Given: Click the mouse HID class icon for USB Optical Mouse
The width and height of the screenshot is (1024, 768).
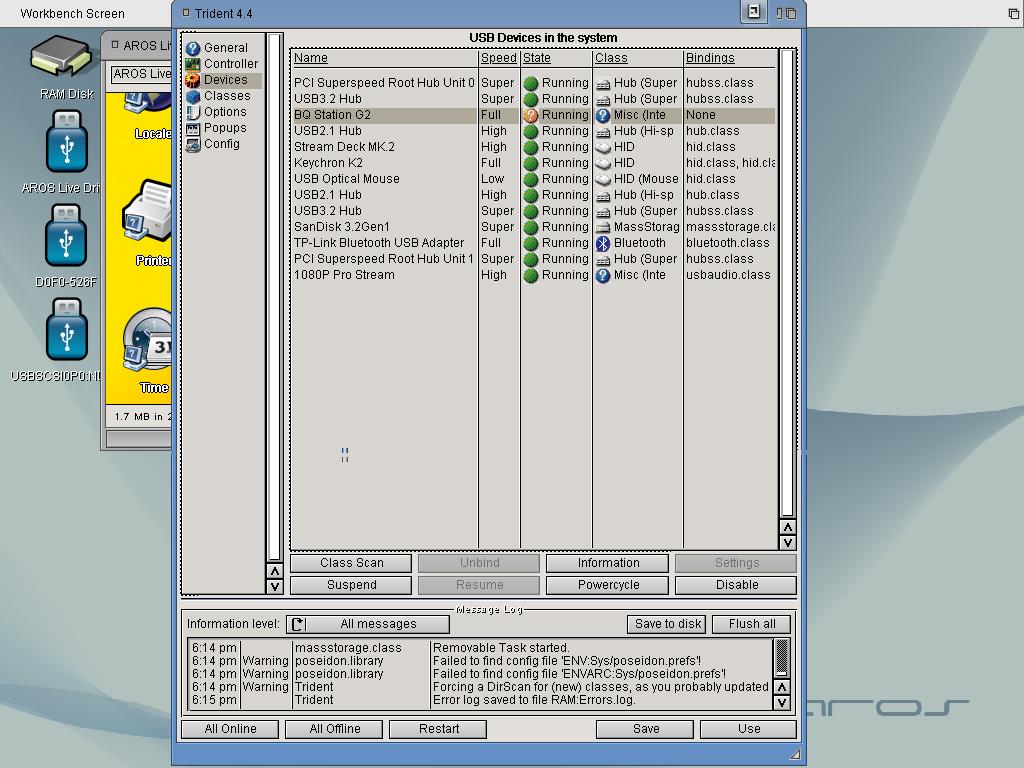Looking at the screenshot, I should 603,179.
